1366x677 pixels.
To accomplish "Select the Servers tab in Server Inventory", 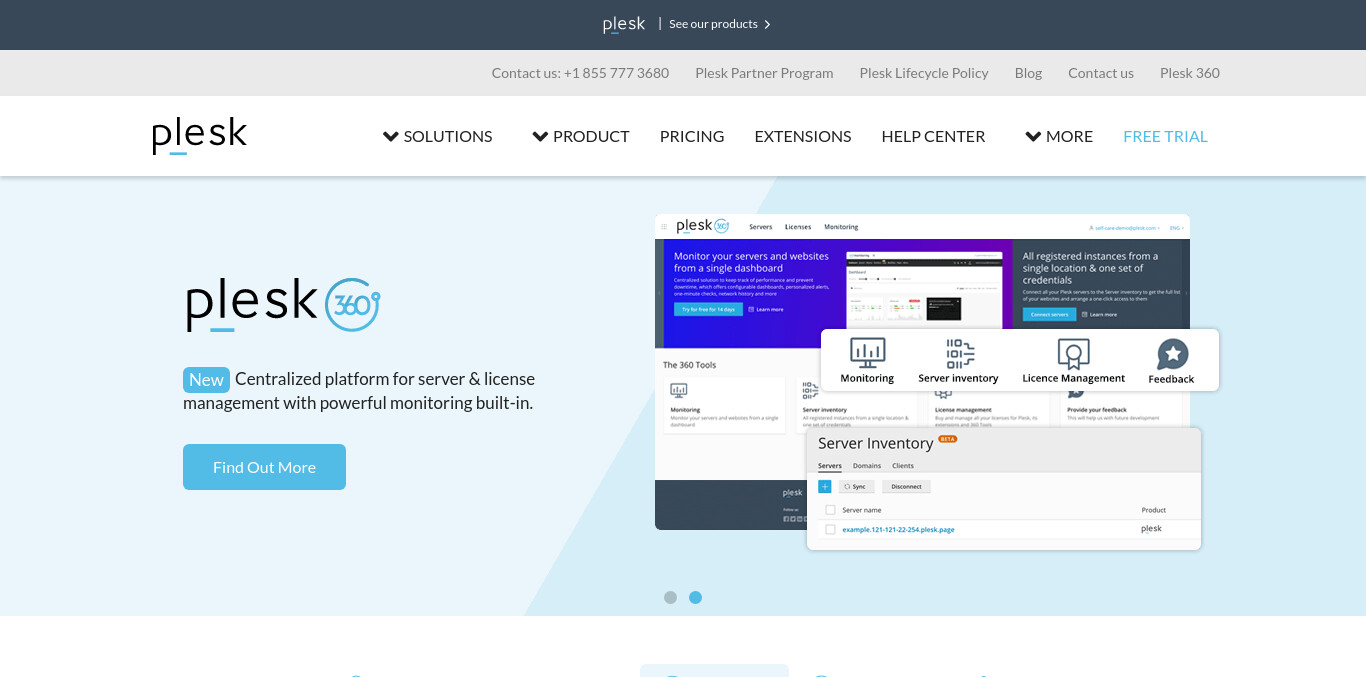I will (x=830, y=466).
